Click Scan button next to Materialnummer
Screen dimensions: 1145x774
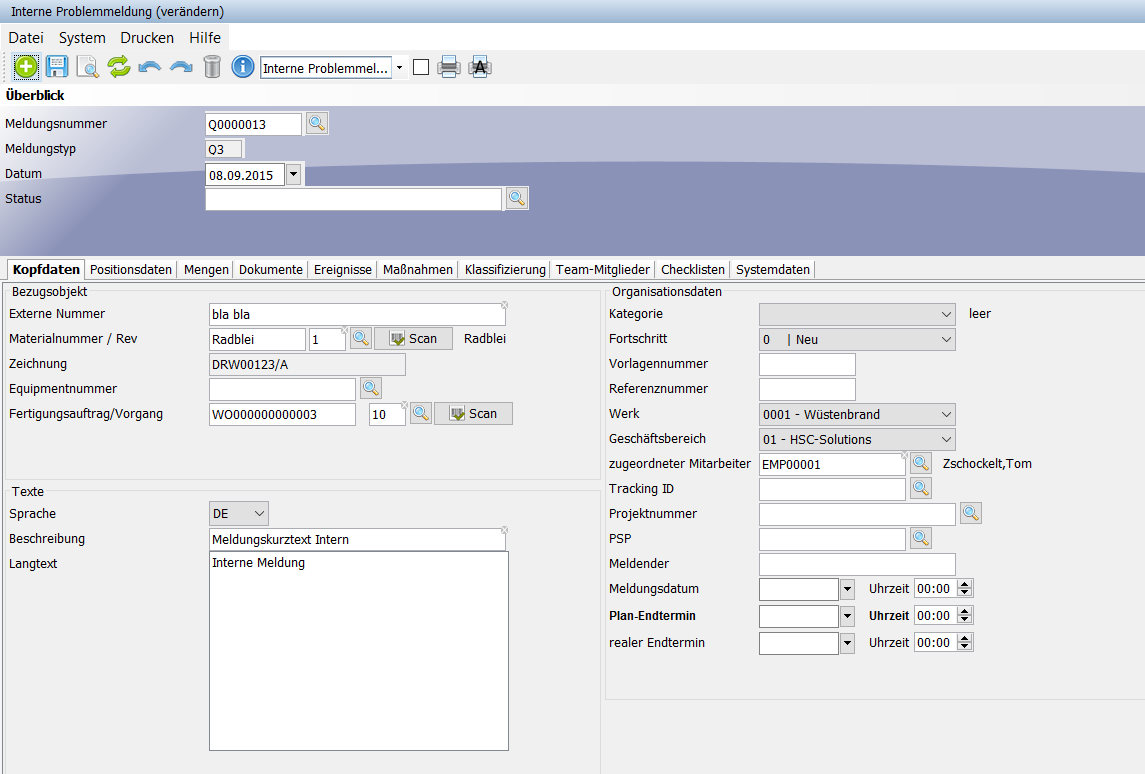coord(413,339)
